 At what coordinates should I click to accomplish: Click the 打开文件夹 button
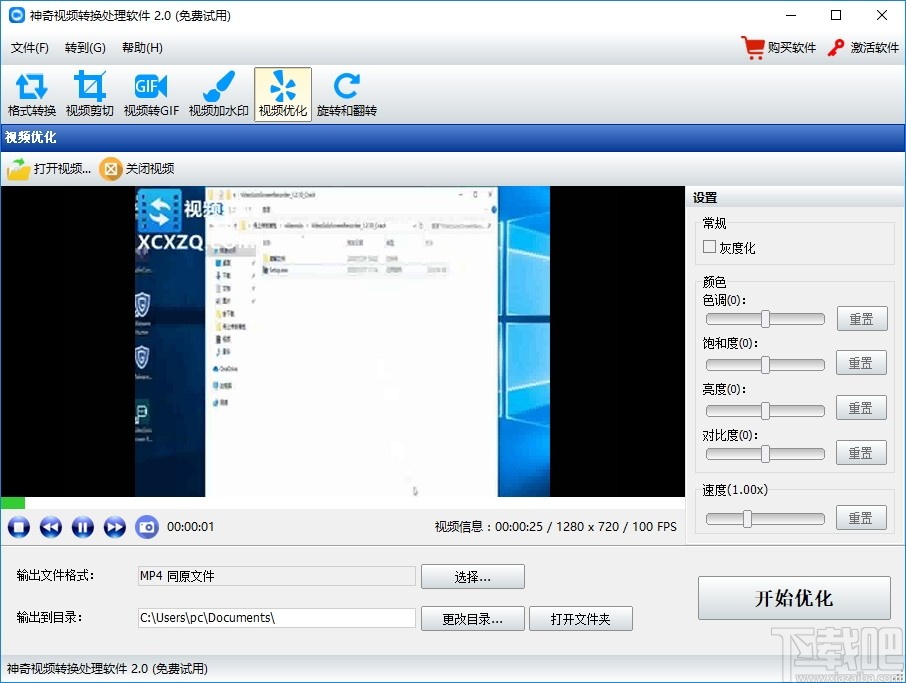pos(581,619)
